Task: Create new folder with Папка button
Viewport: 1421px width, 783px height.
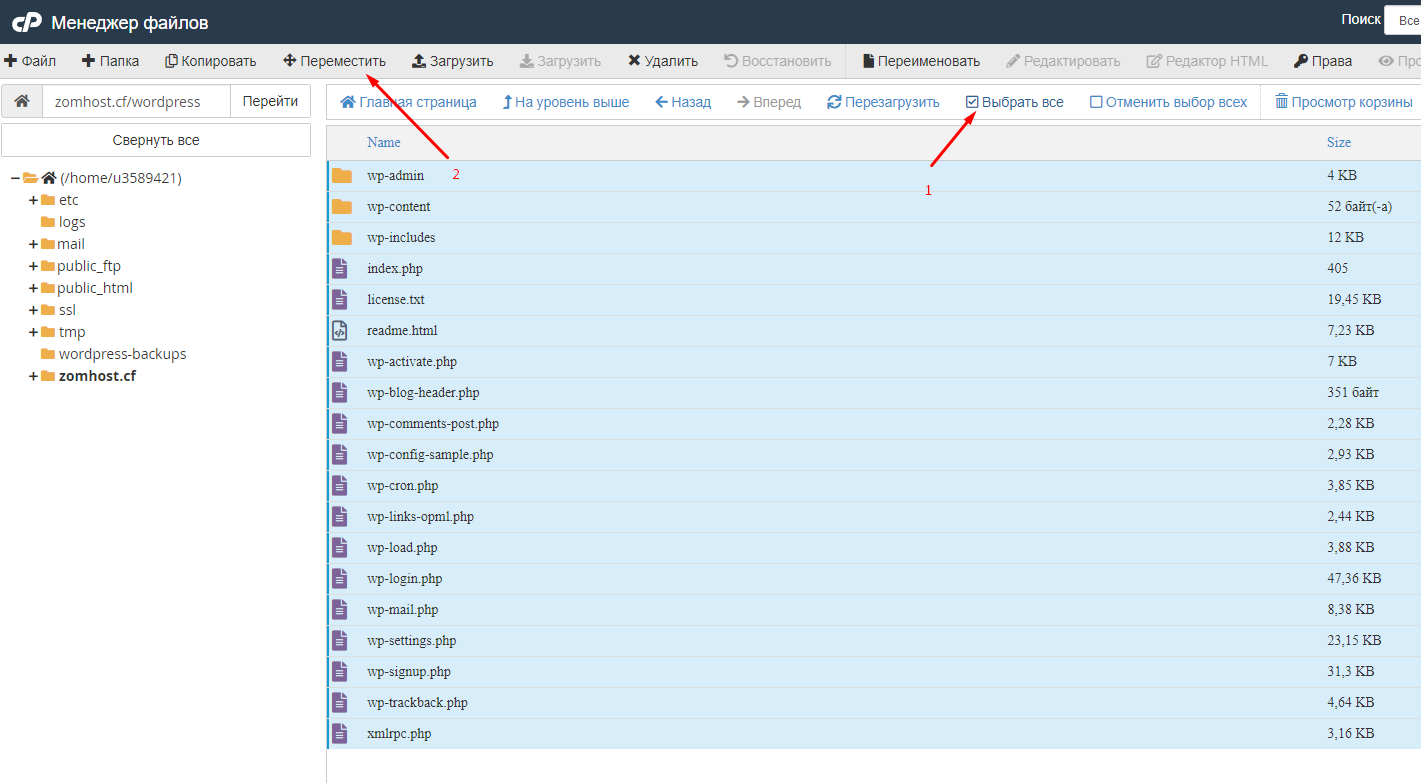Action: pos(110,61)
